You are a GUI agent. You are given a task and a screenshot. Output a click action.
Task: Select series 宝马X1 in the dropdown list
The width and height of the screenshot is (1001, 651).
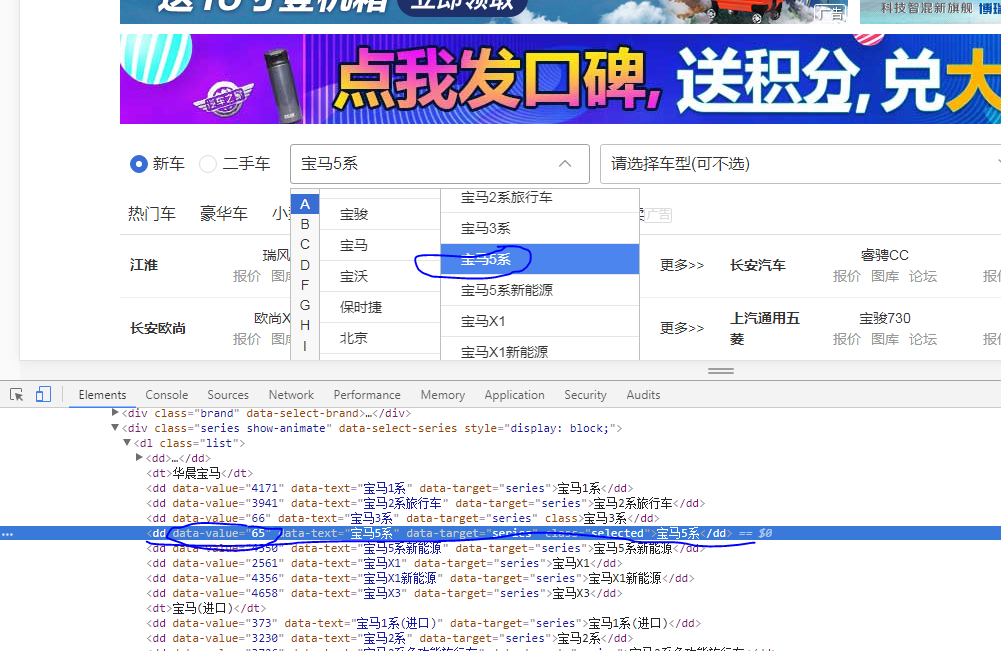[x=539, y=321]
